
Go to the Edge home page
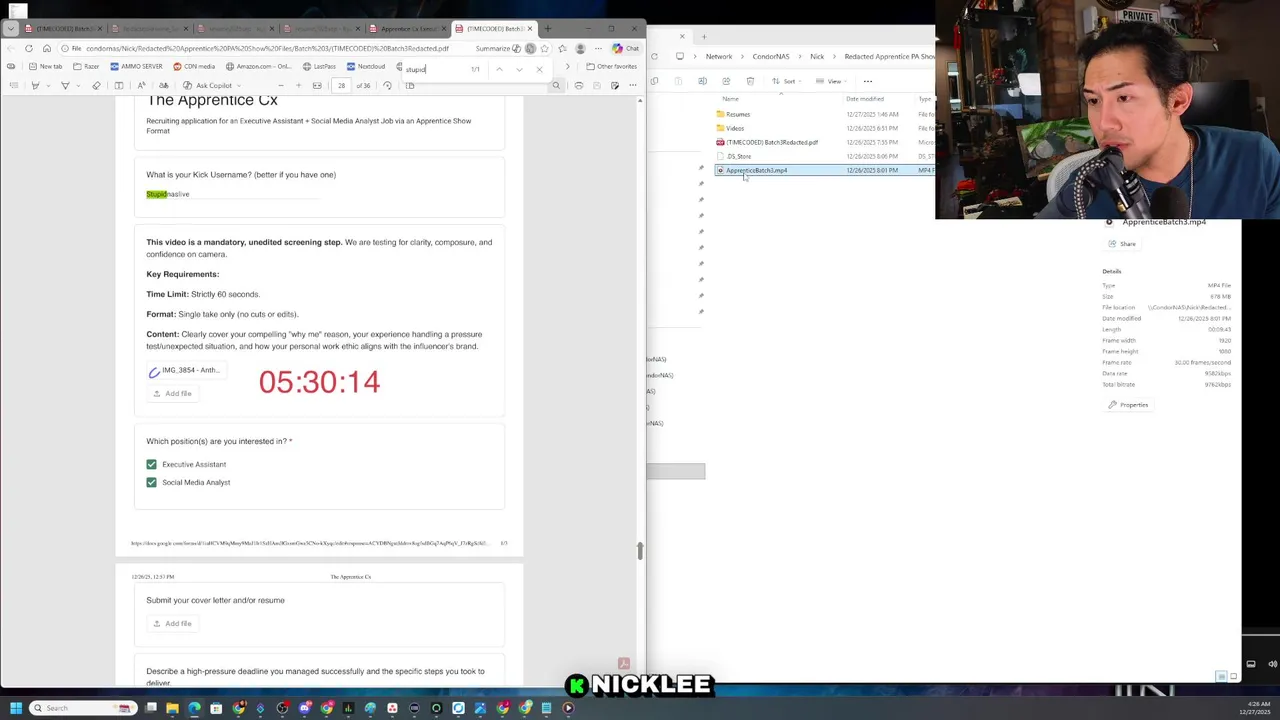(x=46, y=48)
